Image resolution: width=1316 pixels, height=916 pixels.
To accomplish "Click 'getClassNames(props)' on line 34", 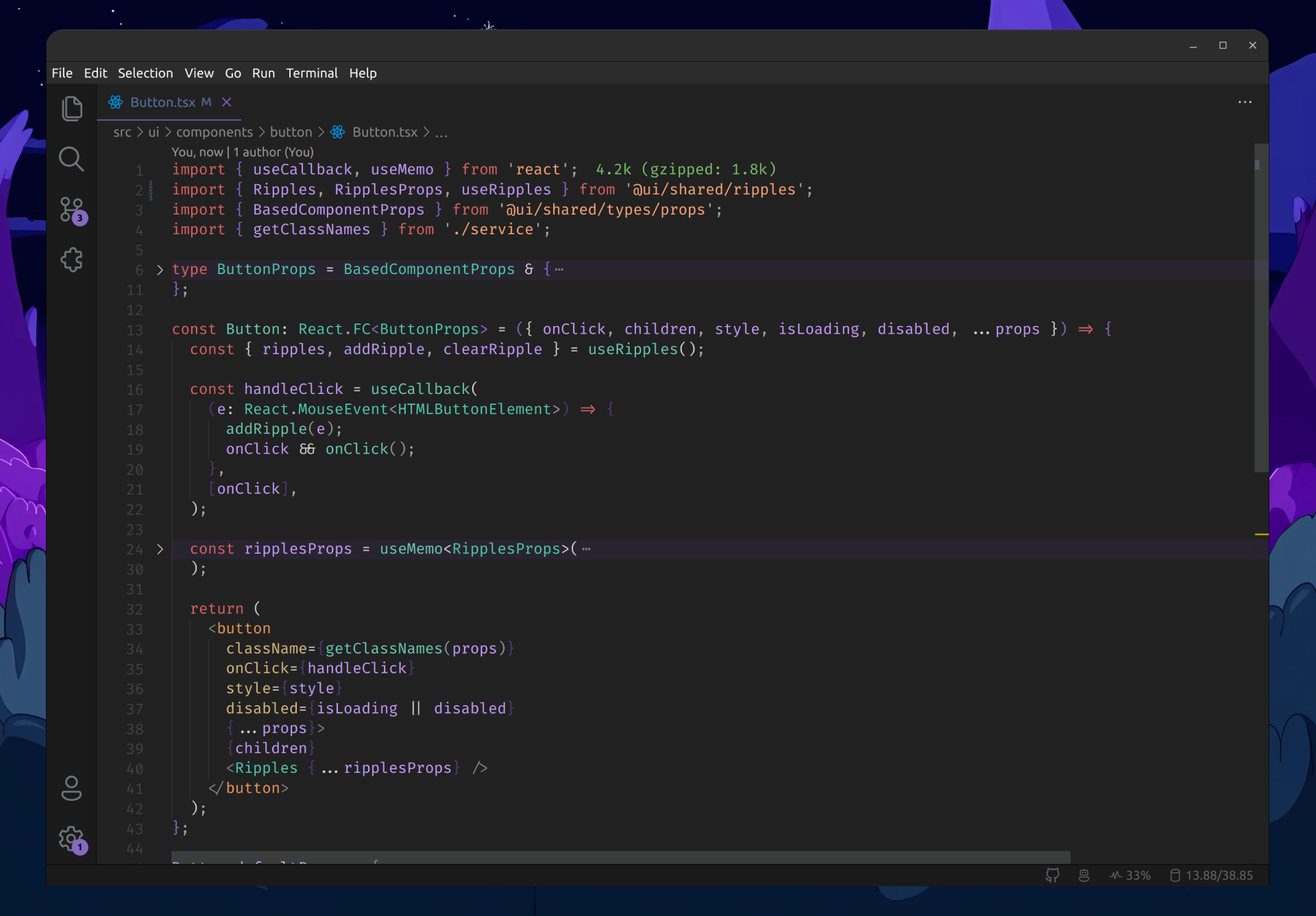I will [415, 649].
